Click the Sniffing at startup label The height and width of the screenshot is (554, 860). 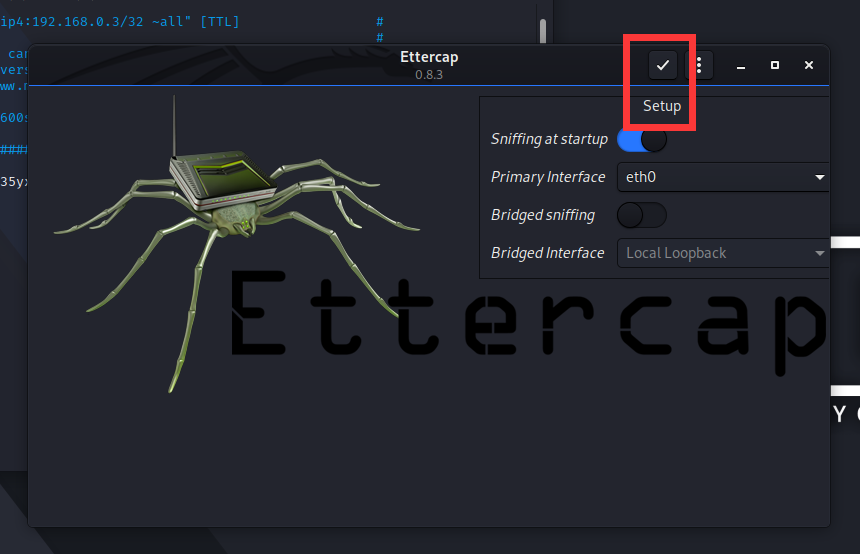point(549,139)
